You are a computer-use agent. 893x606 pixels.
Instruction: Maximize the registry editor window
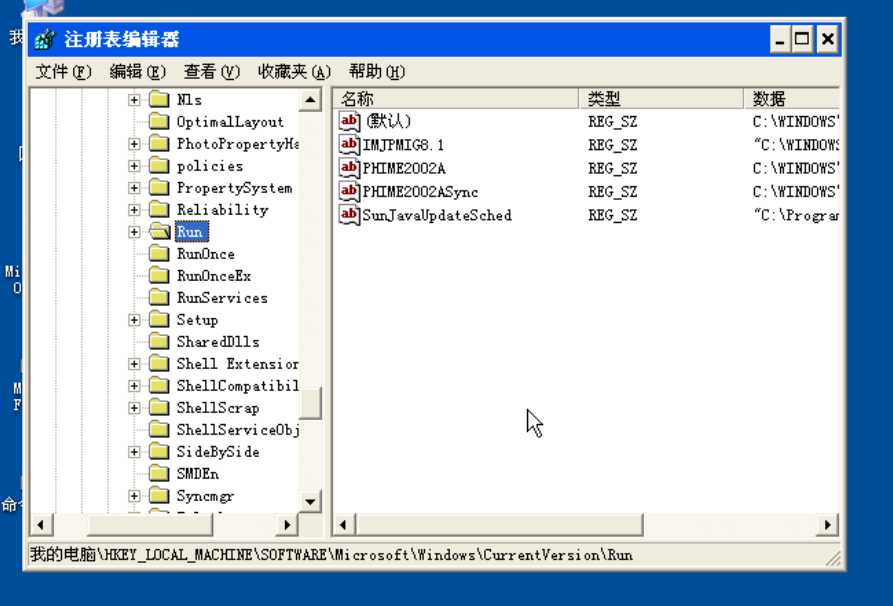(x=802, y=39)
